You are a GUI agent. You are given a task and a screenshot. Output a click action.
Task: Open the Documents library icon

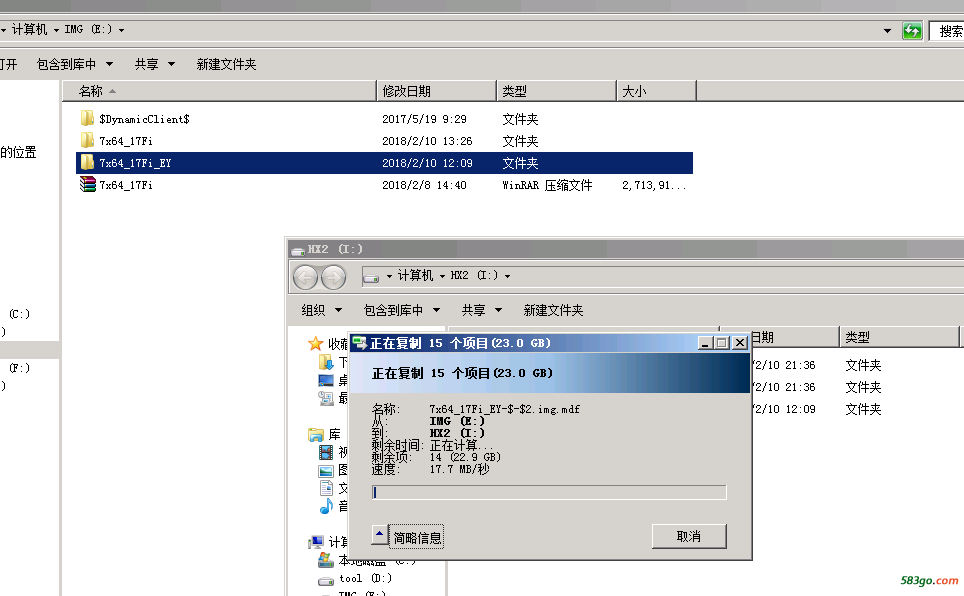point(326,488)
